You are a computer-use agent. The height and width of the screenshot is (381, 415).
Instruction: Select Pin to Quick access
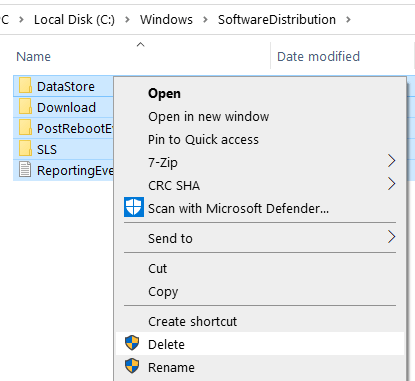[x=260, y=140]
